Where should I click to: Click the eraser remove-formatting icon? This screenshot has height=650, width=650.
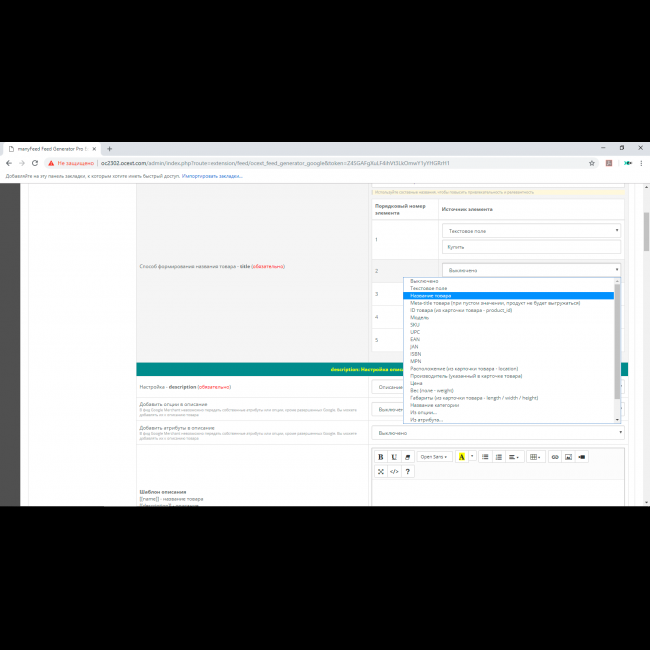pos(407,457)
